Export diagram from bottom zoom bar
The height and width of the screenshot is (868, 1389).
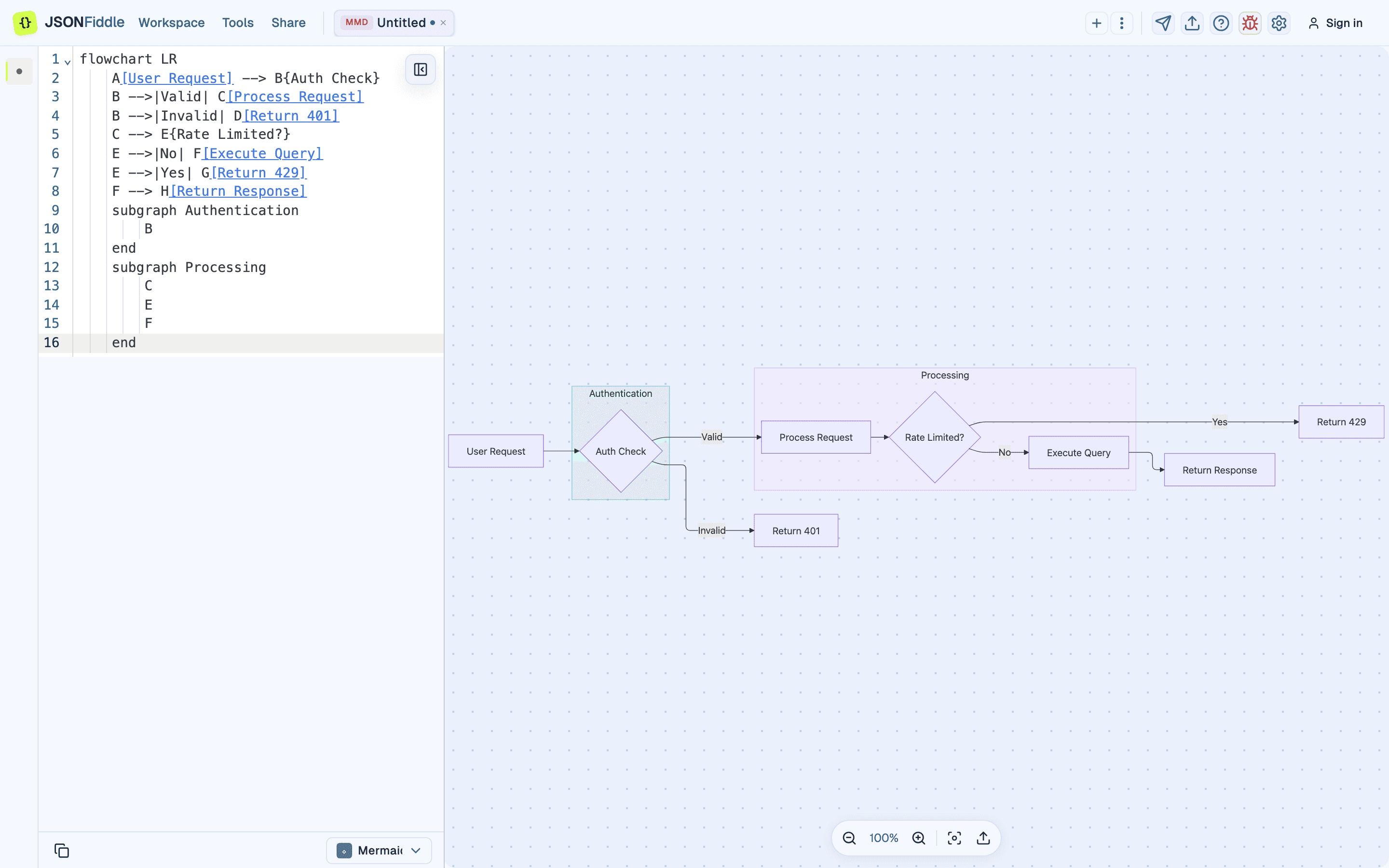tap(983, 838)
